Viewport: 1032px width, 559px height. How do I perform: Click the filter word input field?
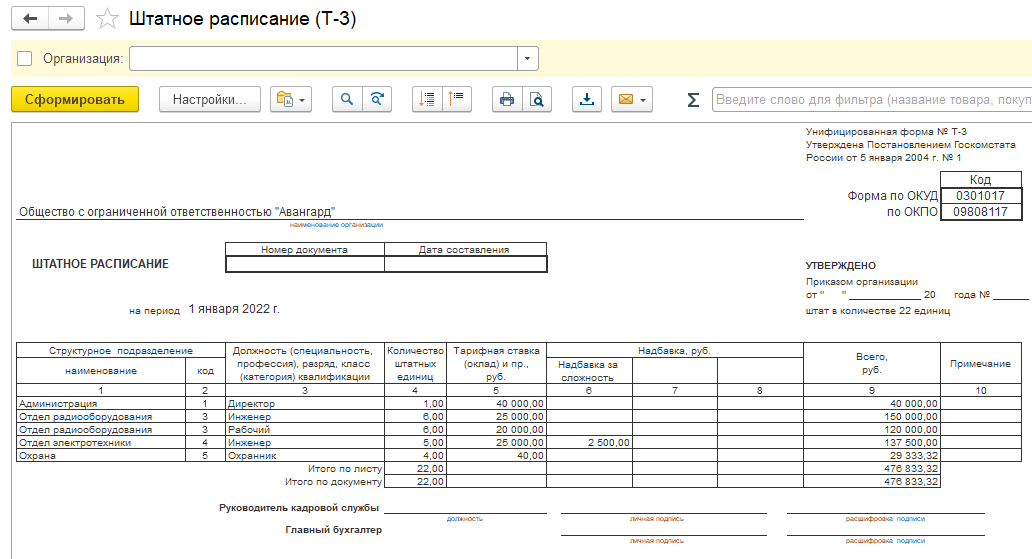870,99
